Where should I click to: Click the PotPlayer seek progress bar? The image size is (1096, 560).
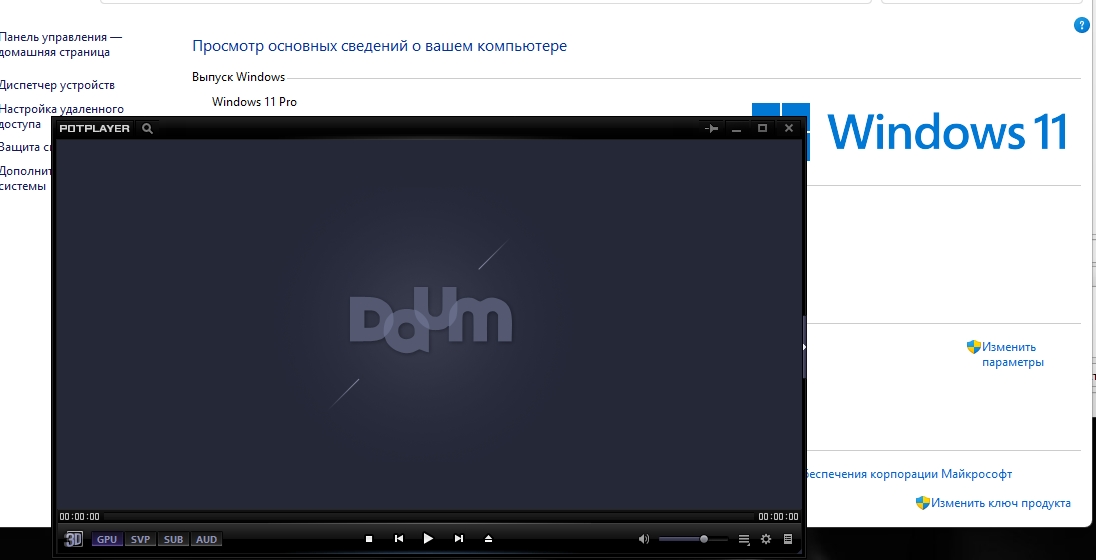(428, 517)
